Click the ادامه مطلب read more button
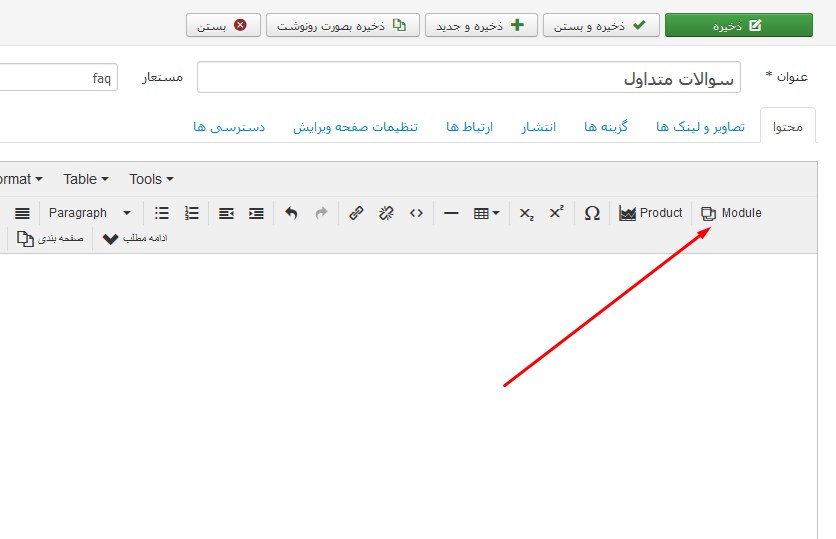 (x=134, y=238)
